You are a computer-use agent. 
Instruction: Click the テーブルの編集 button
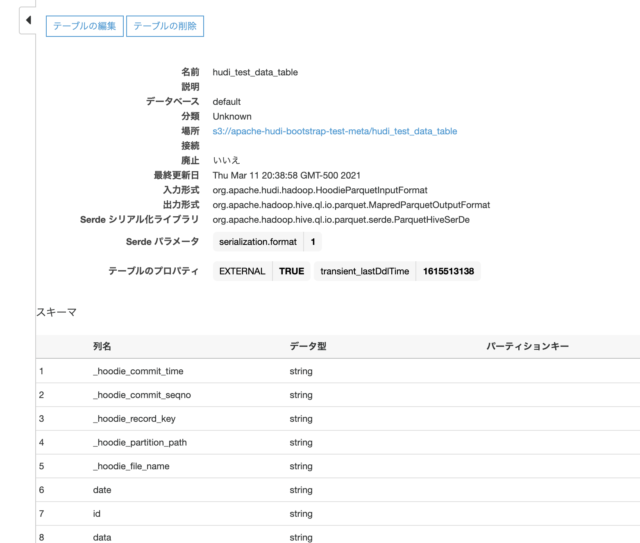[x=84, y=26]
